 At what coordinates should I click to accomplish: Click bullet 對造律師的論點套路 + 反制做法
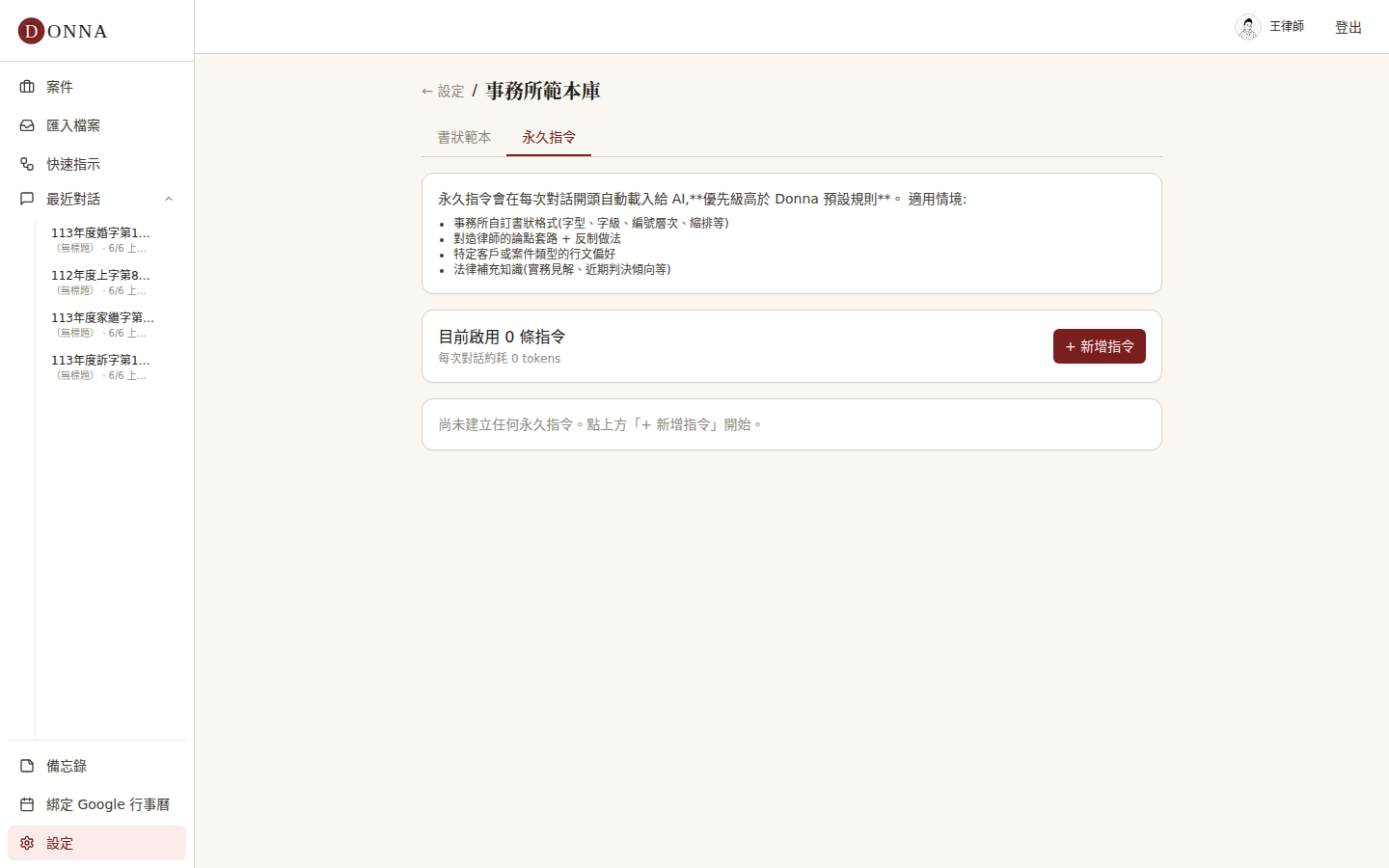[537, 238]
